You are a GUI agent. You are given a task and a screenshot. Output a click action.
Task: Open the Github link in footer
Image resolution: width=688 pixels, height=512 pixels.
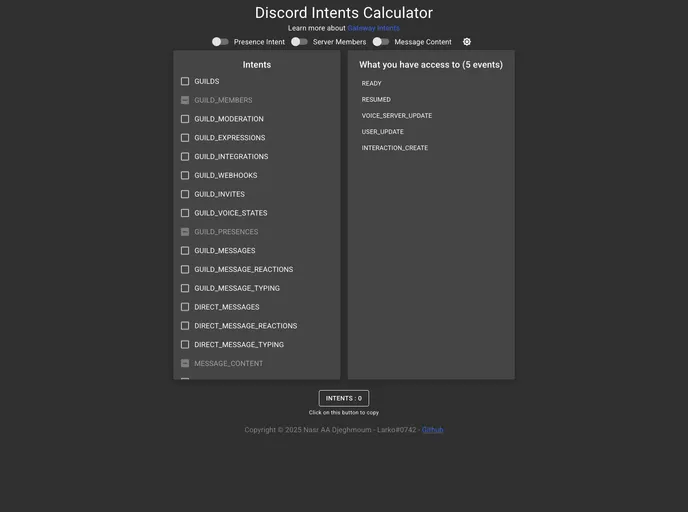tap(433, 430)
